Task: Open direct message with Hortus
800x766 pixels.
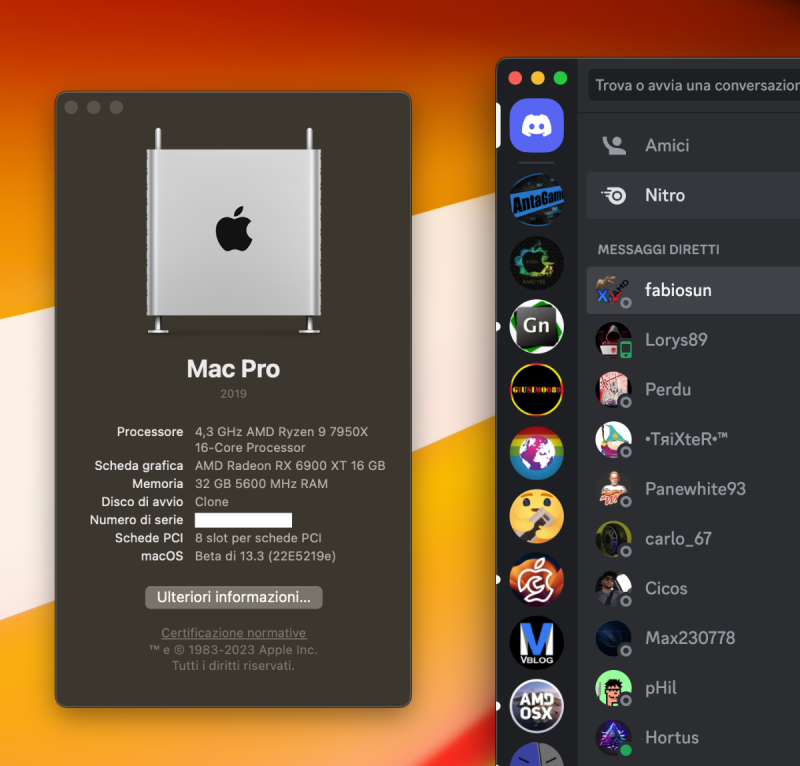Action: pyautogui.click(x=693, y=737)
